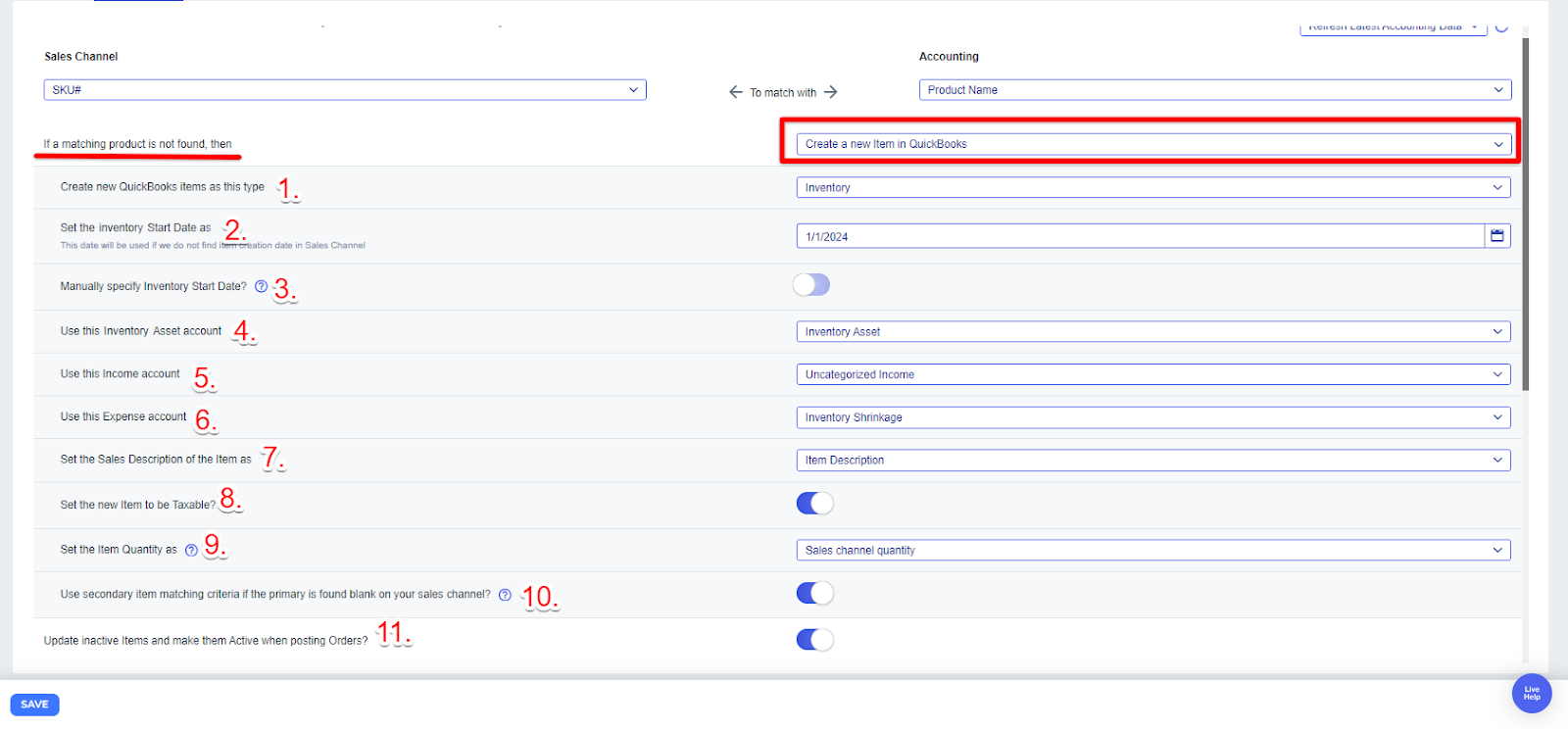Expand the Item Description dropdown
The height and width of the screenshot is (731, 1568).
1153,461
